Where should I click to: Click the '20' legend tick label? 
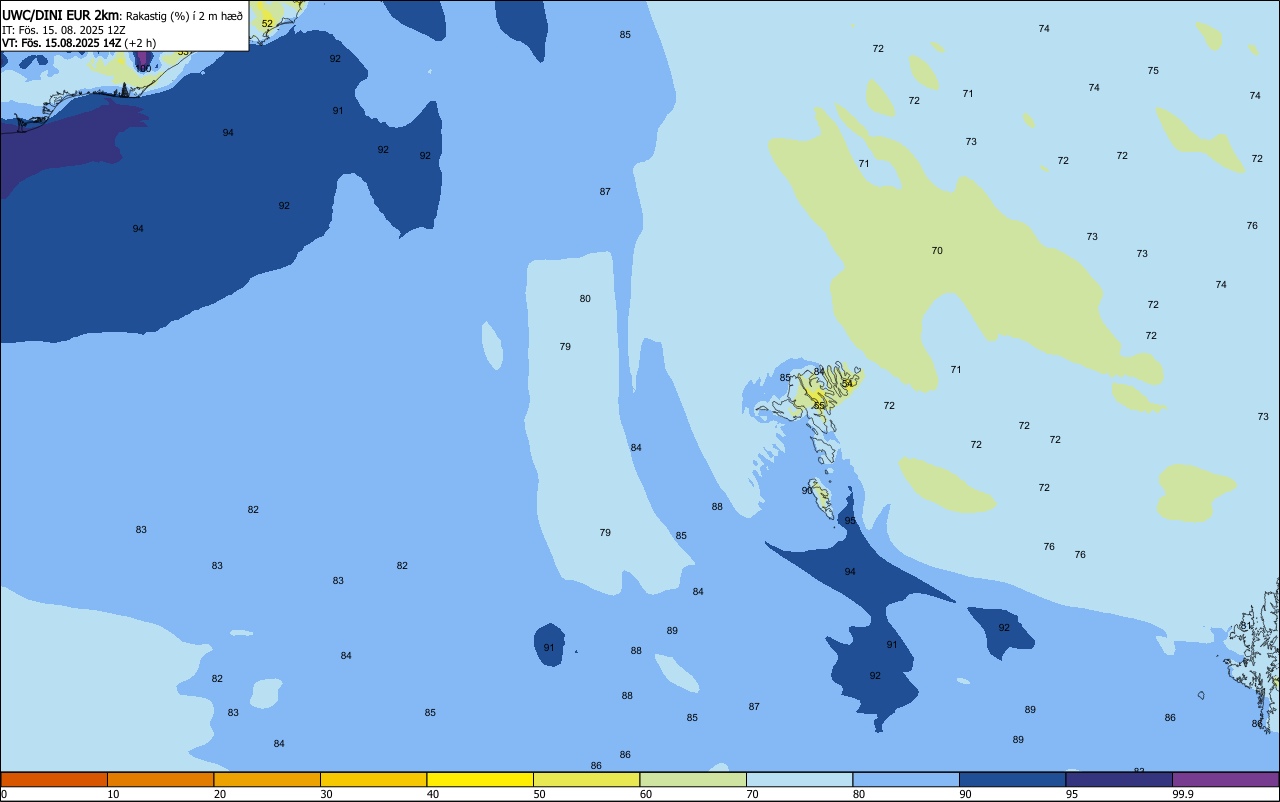click(220, 794)
